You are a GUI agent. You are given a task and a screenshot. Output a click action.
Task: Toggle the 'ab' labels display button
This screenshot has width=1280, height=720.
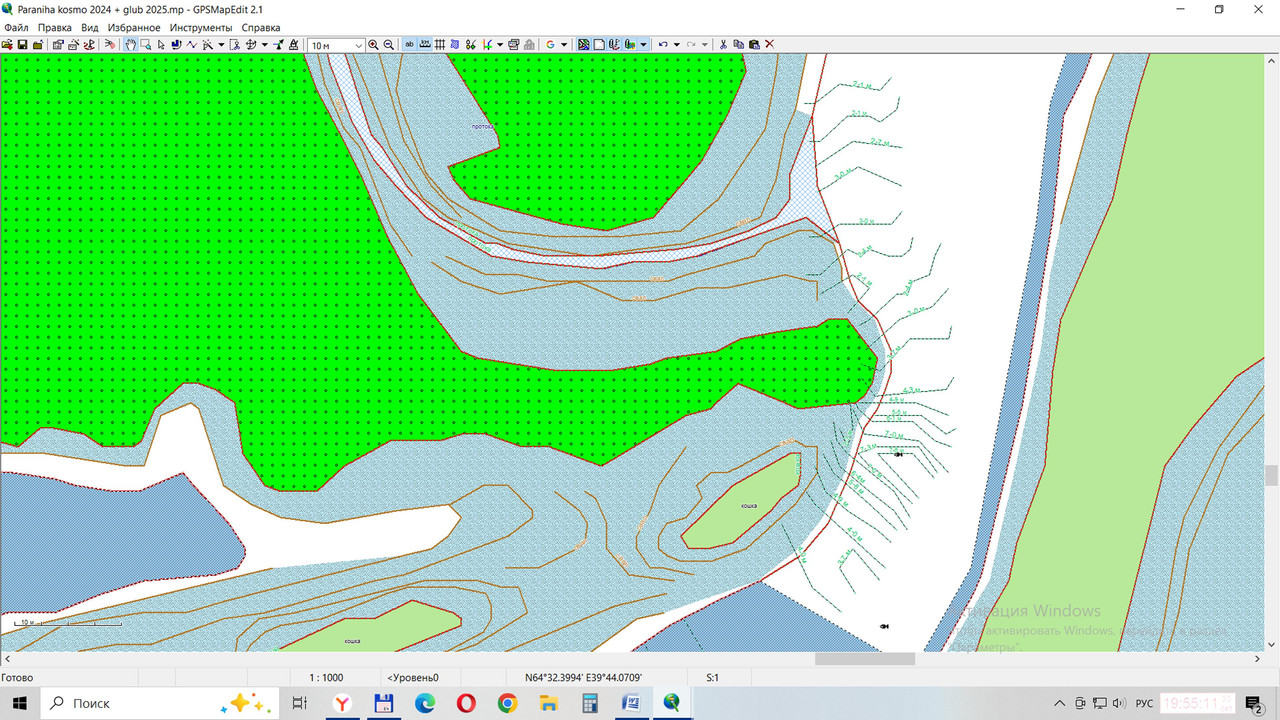click(x=410, y=45)
